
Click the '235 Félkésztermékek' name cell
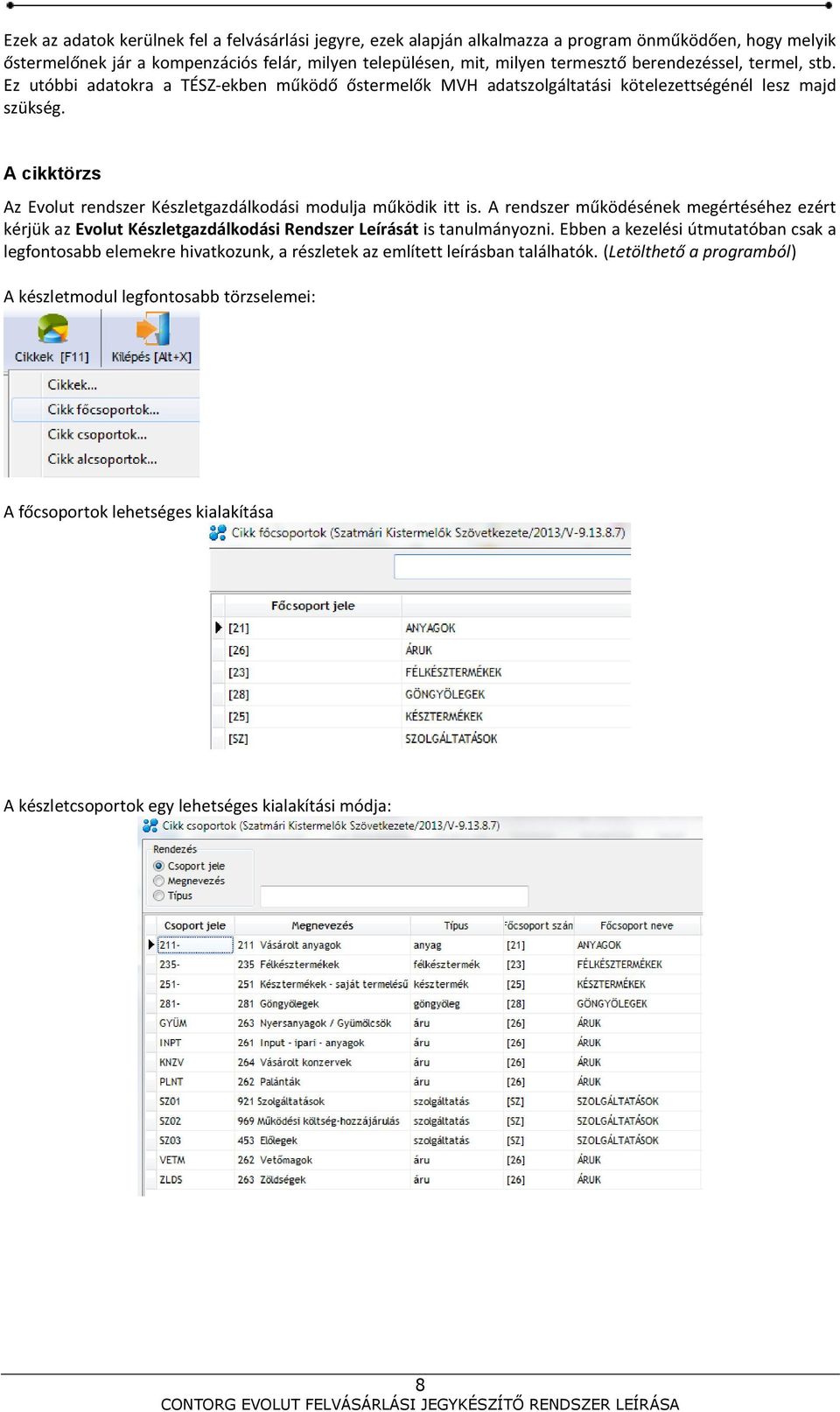[x=322, y=965]
